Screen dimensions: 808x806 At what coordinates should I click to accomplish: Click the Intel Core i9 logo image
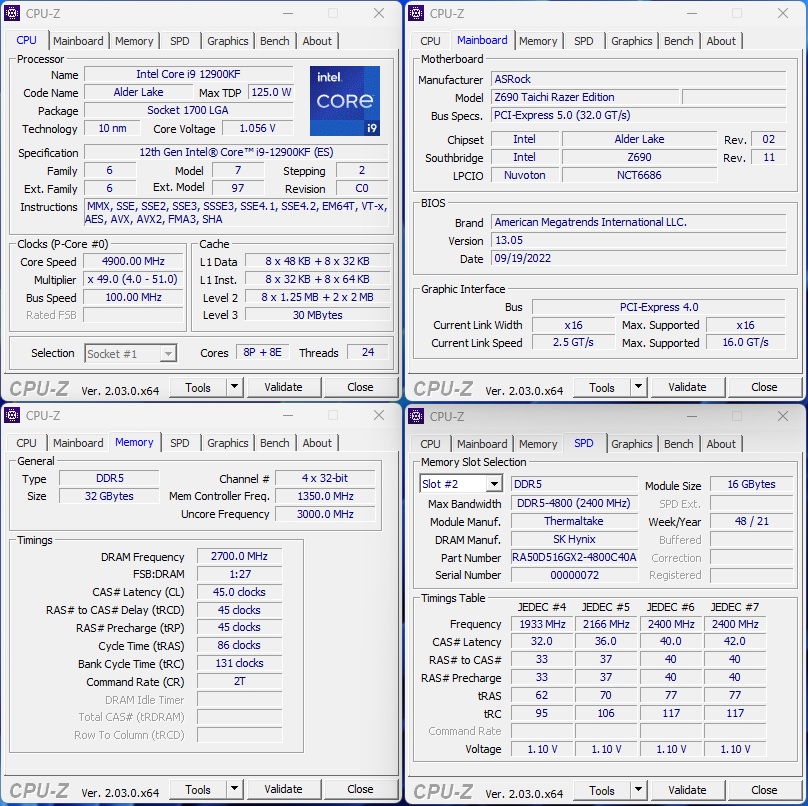click(x=344, y=101)
